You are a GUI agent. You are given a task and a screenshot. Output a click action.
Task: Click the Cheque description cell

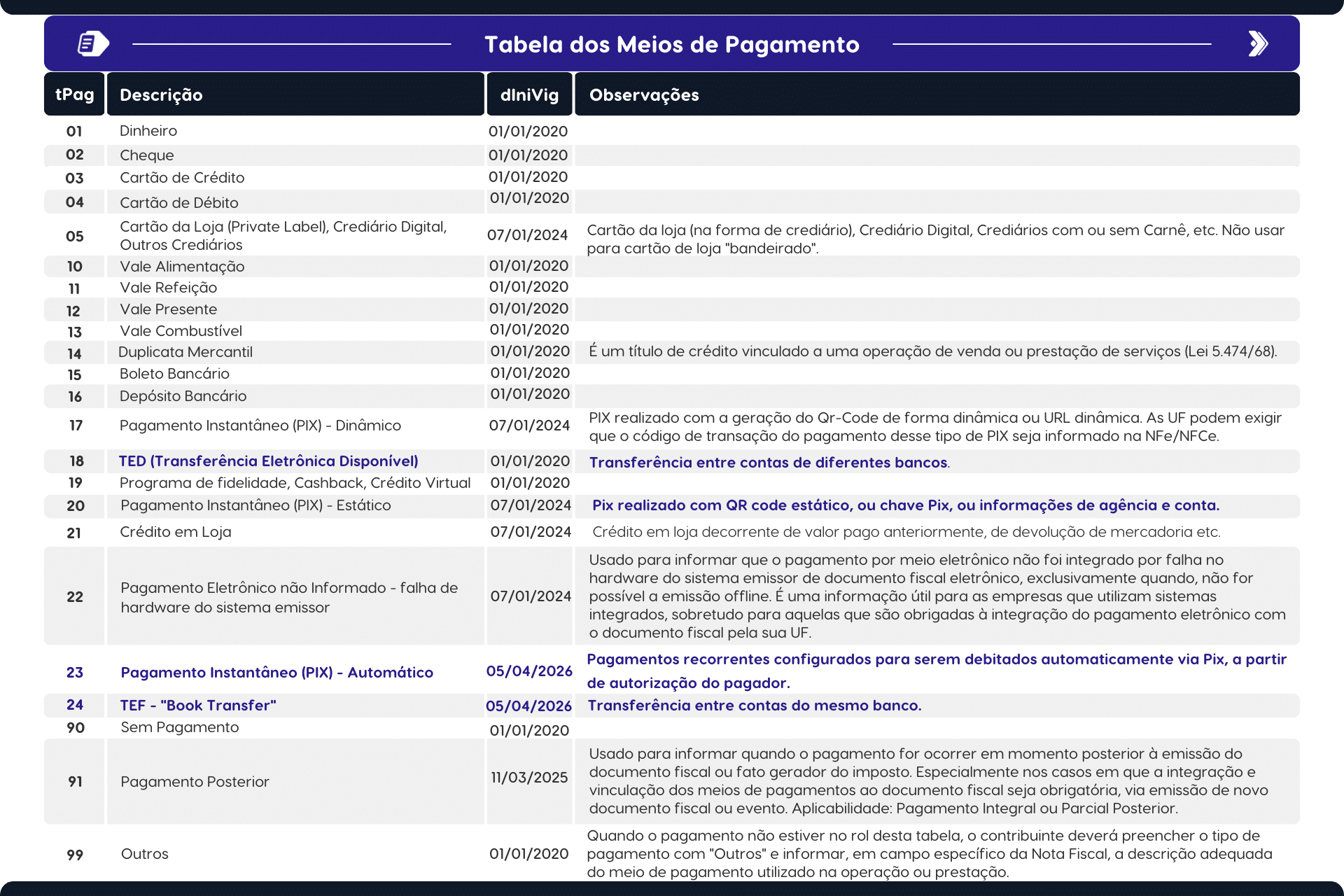pos(147,155)
